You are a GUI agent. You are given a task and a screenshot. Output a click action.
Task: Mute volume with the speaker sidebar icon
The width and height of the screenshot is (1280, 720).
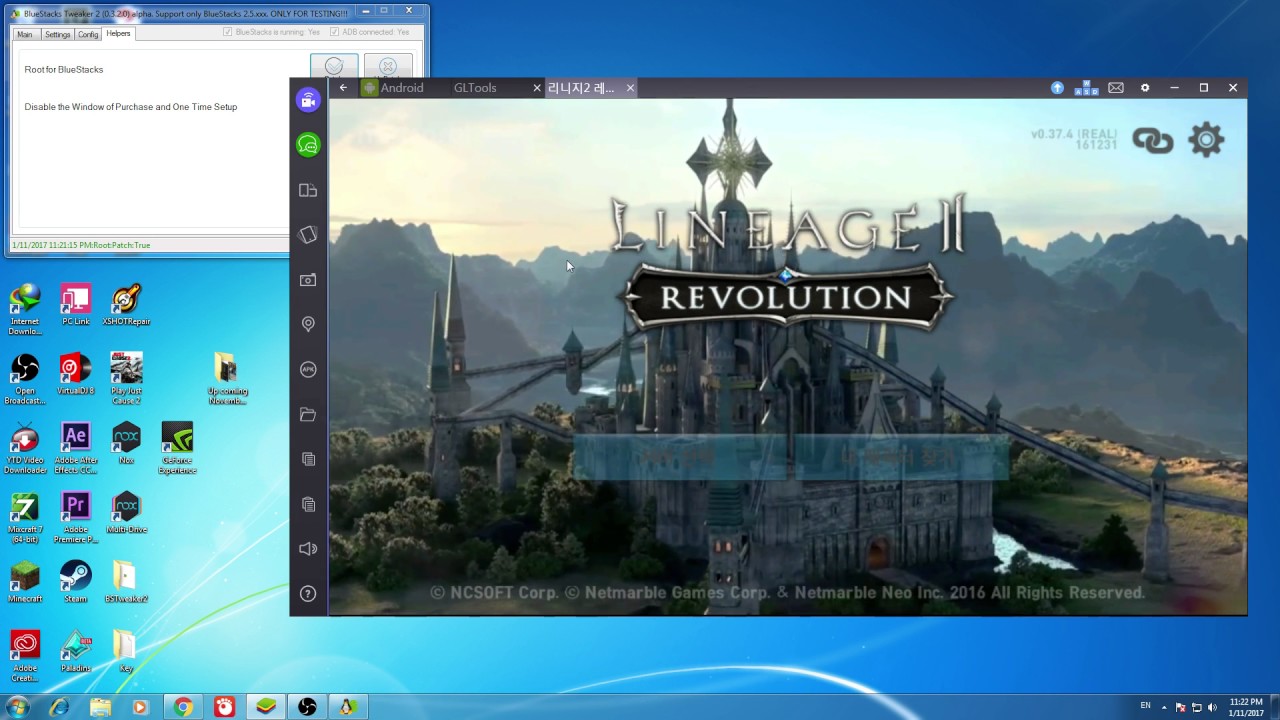click(x=308, y=549)
